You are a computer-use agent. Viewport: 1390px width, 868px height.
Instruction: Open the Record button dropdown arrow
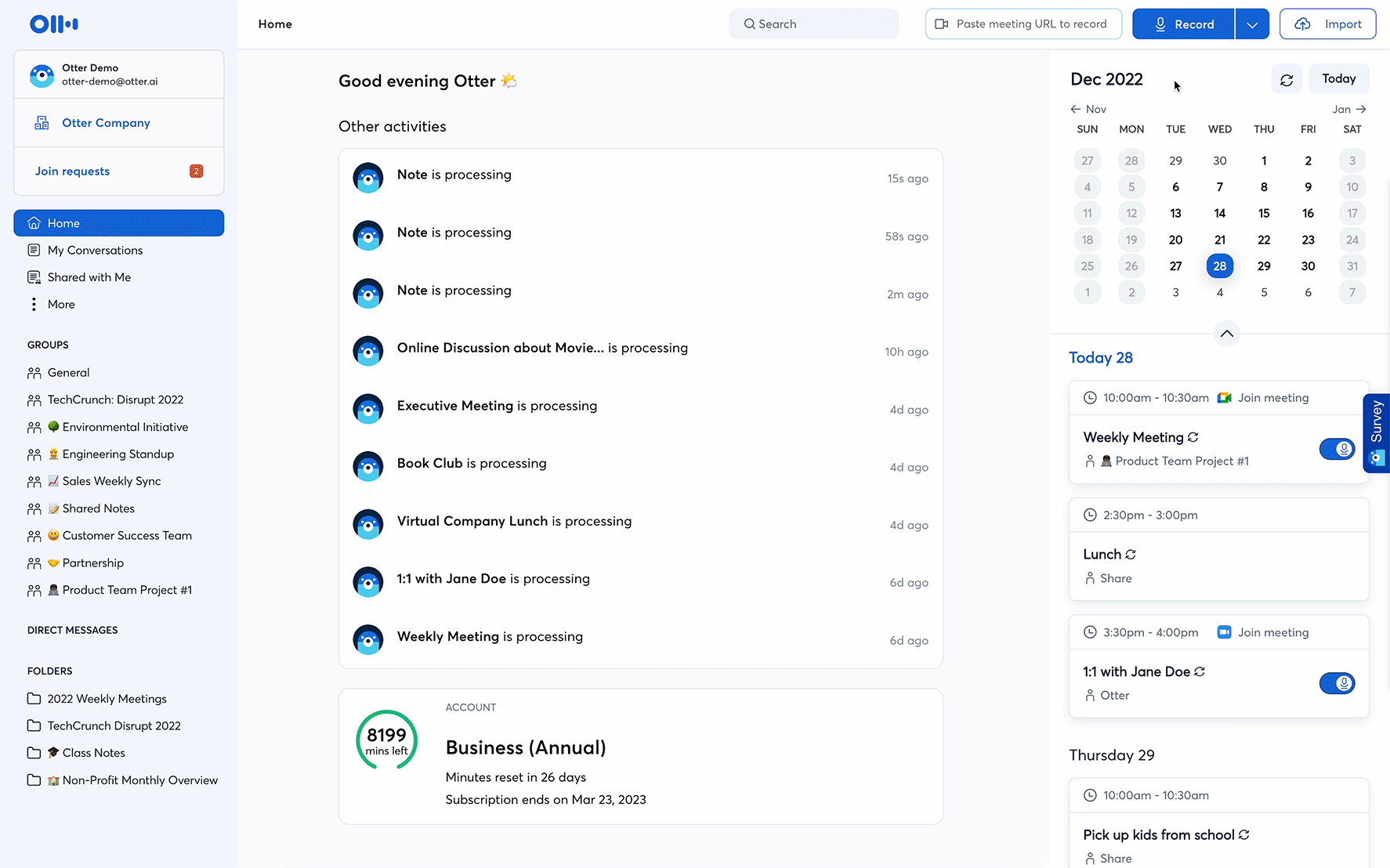[1252, 24]
